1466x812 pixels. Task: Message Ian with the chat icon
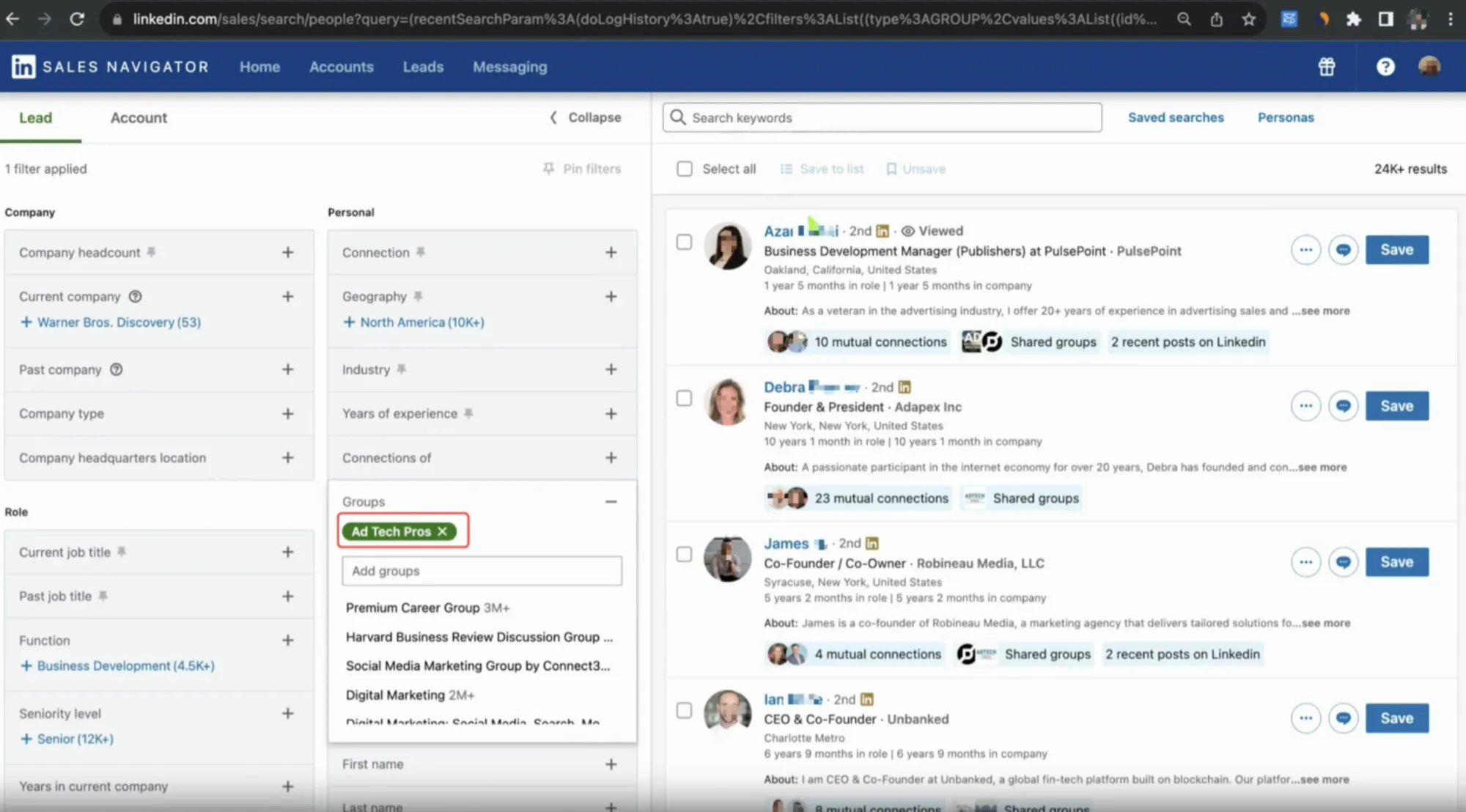[x=1344, y=718]
